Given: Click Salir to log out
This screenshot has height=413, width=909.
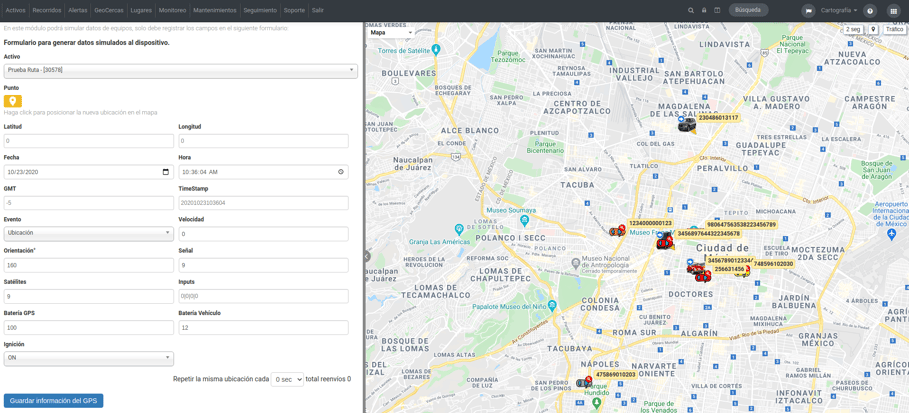Looking at the screenshot, I should point(318,10).
